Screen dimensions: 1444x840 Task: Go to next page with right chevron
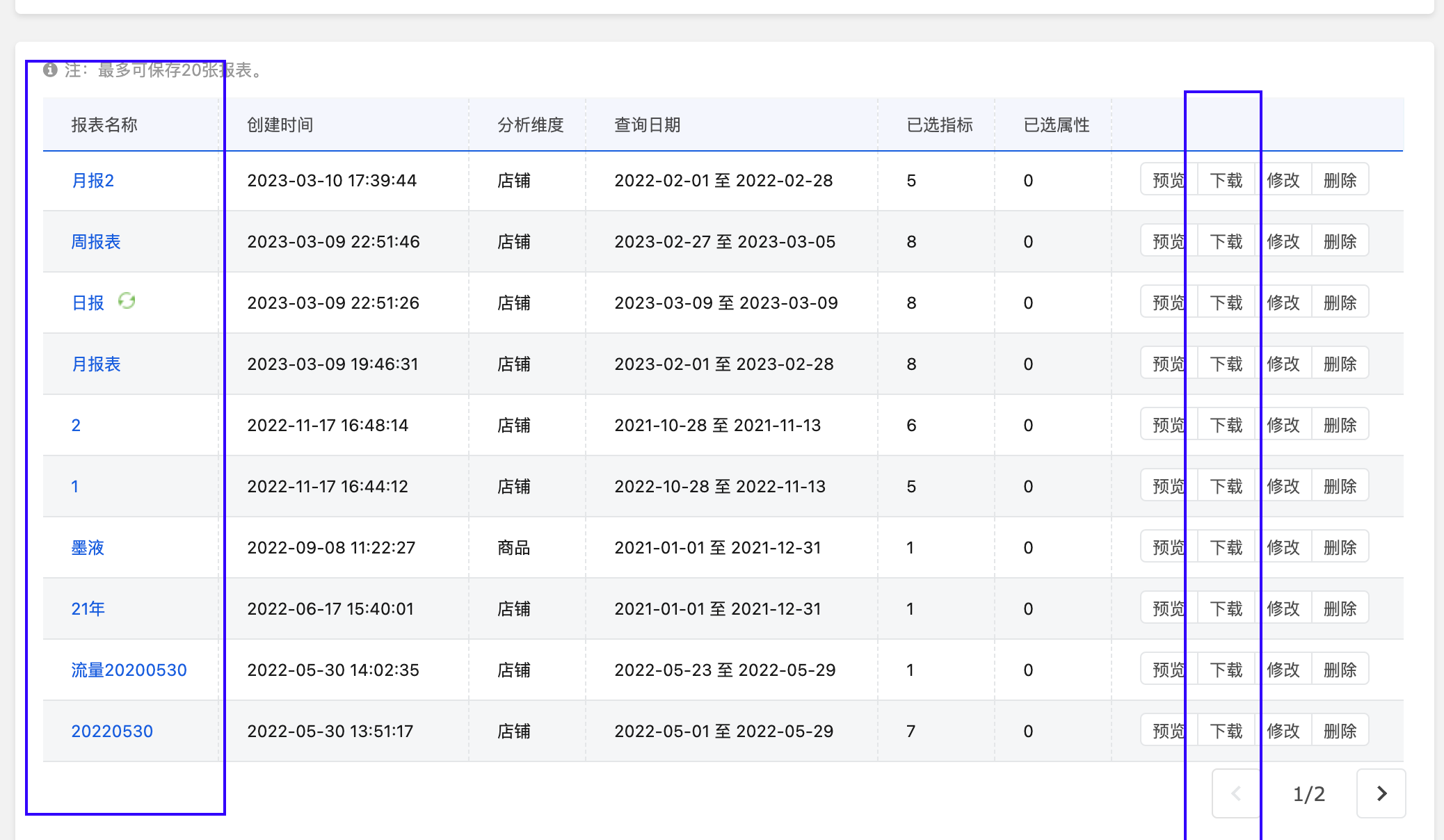click(1381, 793)
